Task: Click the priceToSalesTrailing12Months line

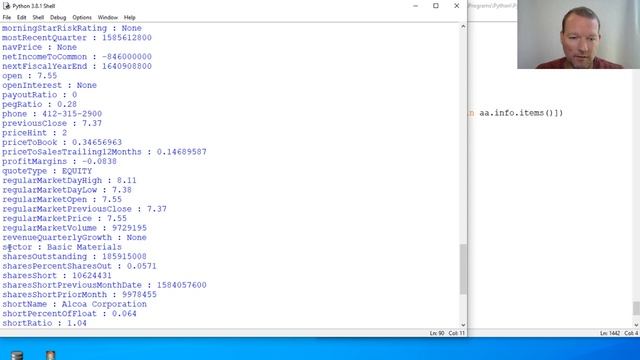Action: coord(104,152)
